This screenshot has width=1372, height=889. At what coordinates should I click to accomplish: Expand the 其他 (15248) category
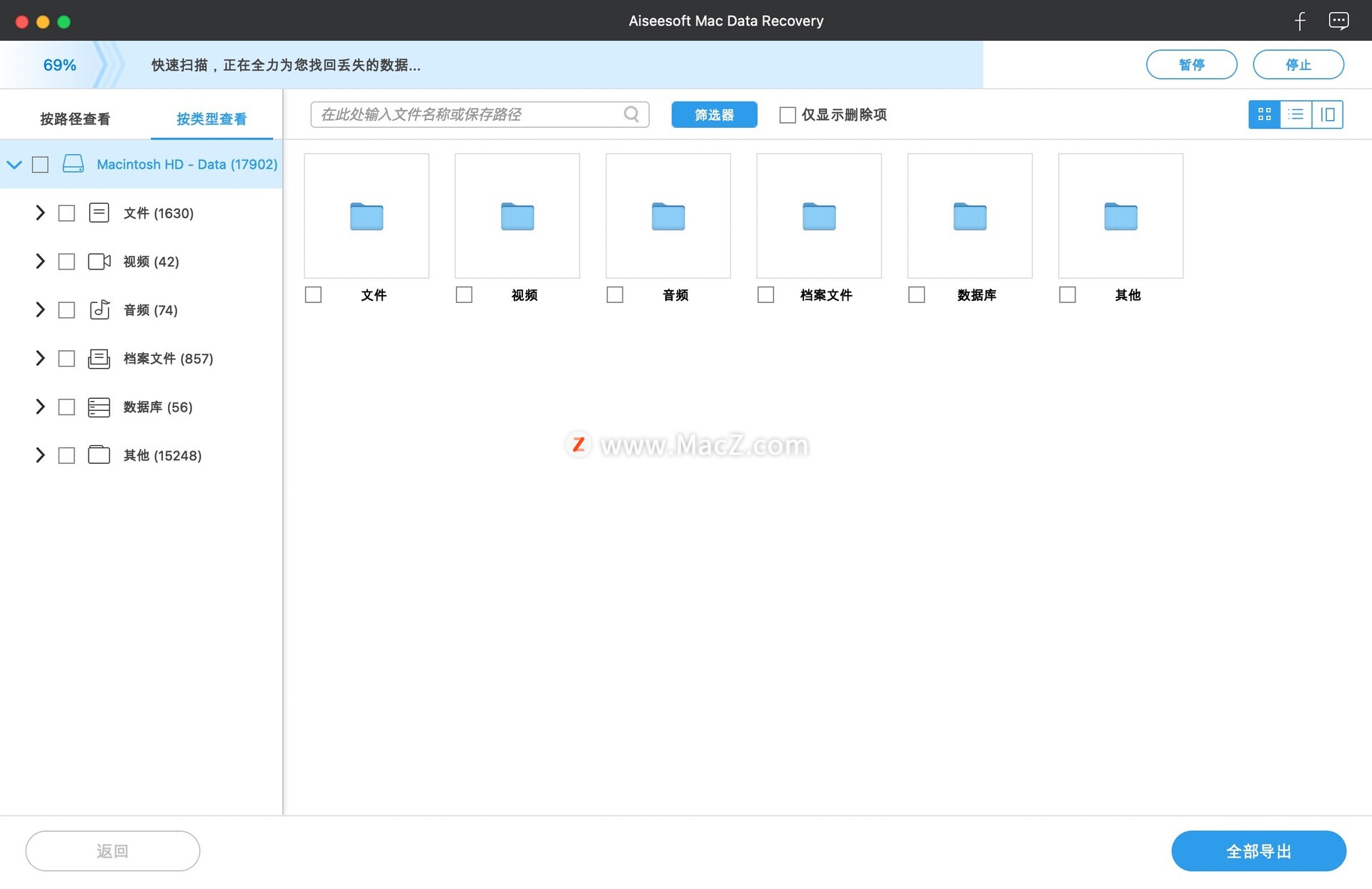pyautogui.click(x=40, y=456)
